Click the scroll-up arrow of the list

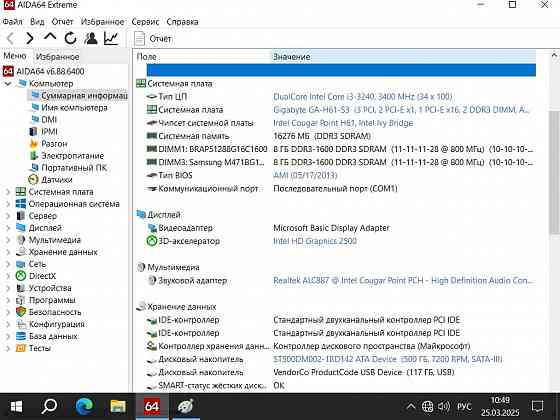coord(554,56)
